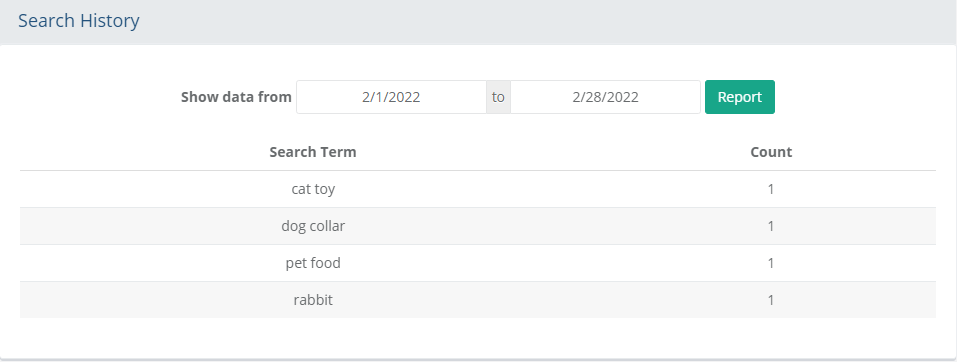
Task: Select the end date field showing 2/28/2022
Action: coord(605,97)
